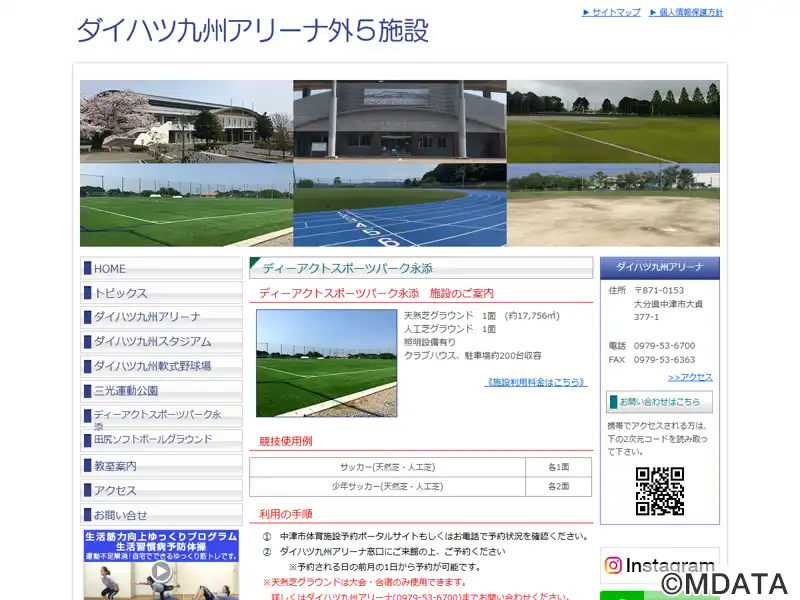Click the サイトマップ arrow link

click(611, 13)
